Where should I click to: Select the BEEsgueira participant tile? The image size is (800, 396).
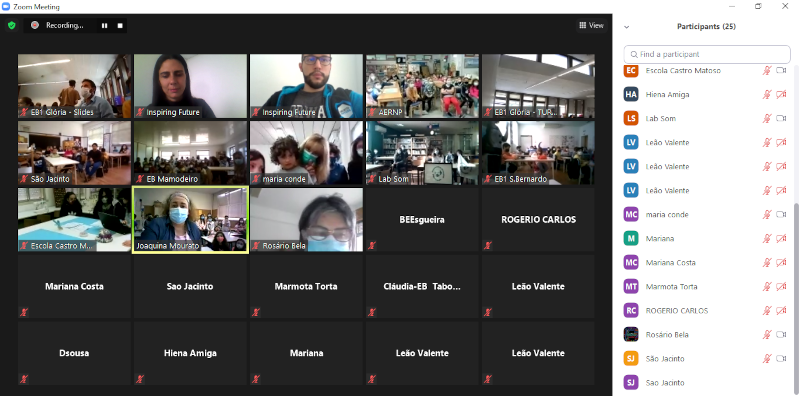coord(422,220)
